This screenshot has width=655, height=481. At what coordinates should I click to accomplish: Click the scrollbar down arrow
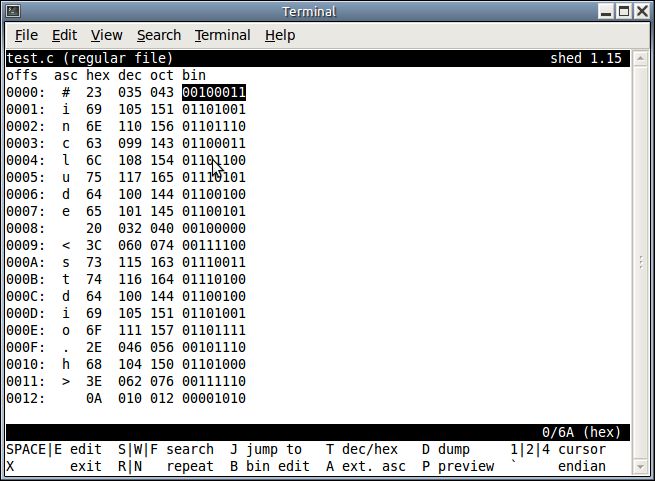point(640,466)
